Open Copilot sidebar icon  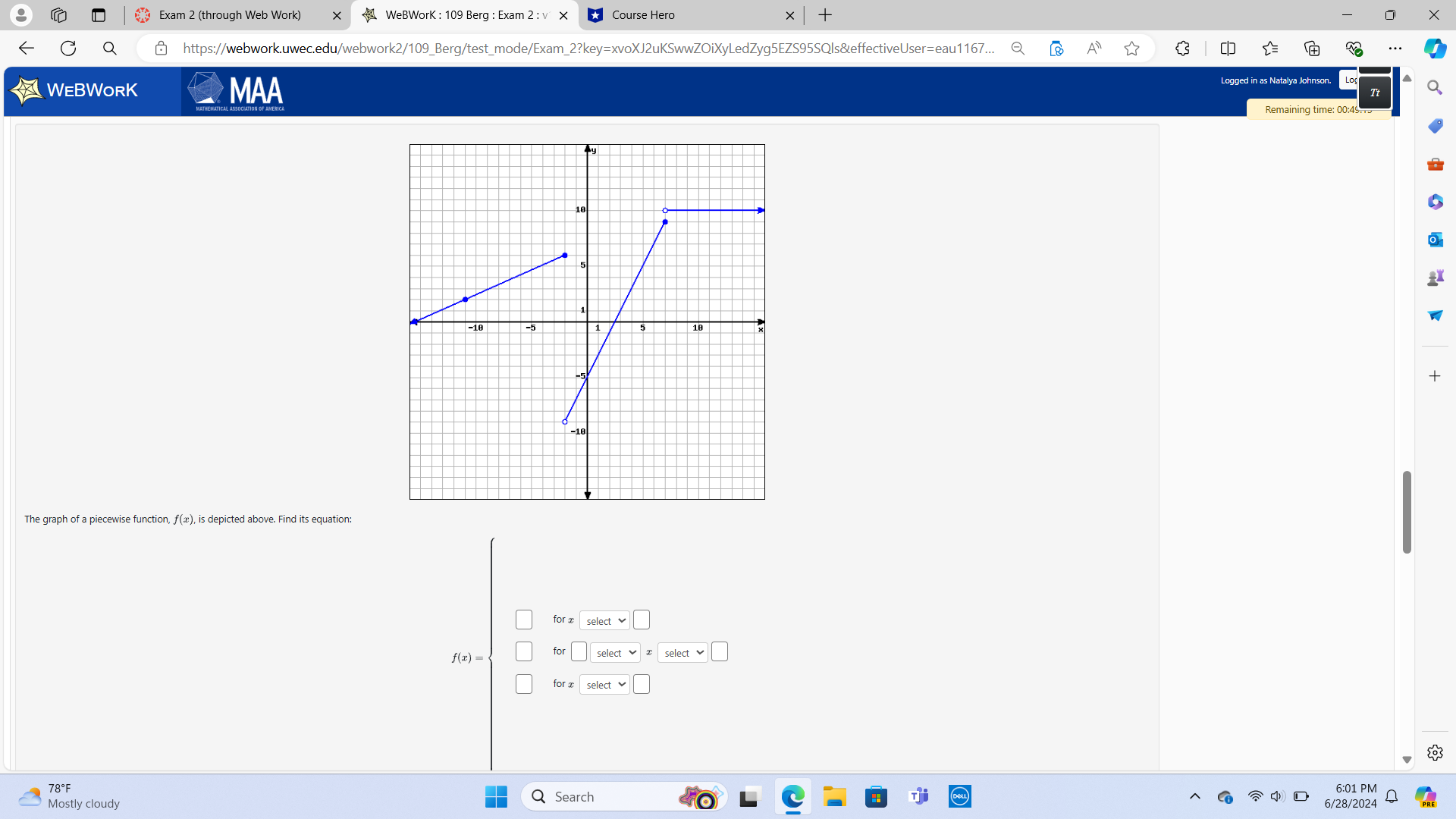[x=1434, y=49]
